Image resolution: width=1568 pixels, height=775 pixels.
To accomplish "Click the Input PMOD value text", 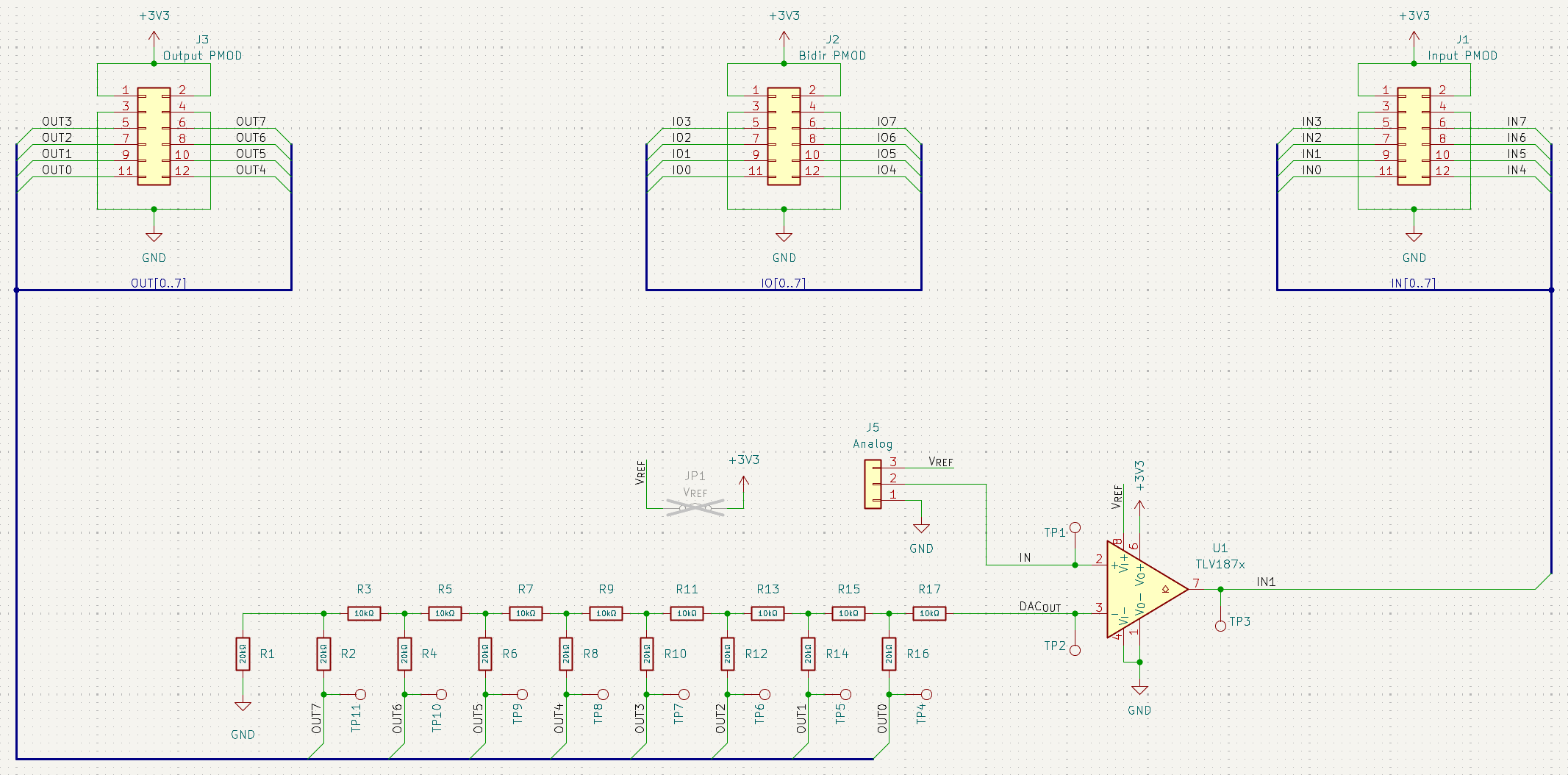I will 1462,55.
